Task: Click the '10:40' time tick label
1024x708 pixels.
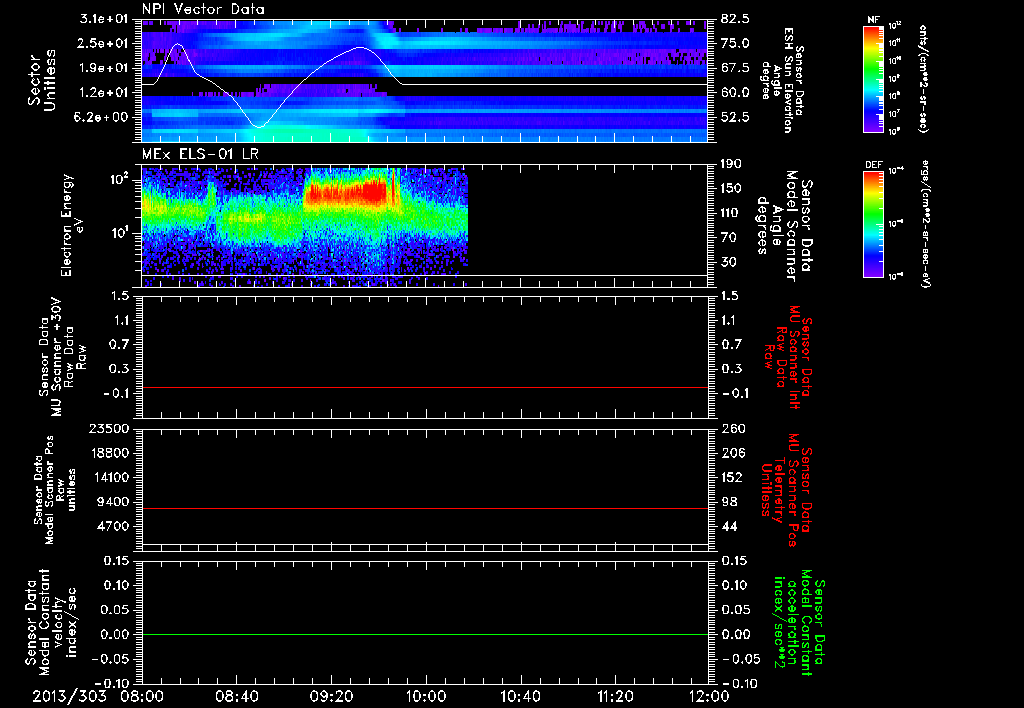Action: [520, 696]
